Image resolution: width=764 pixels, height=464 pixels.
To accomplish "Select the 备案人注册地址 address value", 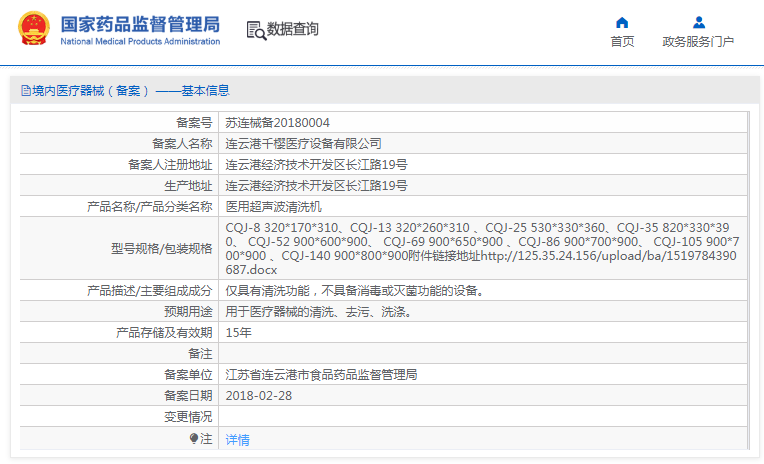I will (x=316, y=165).
